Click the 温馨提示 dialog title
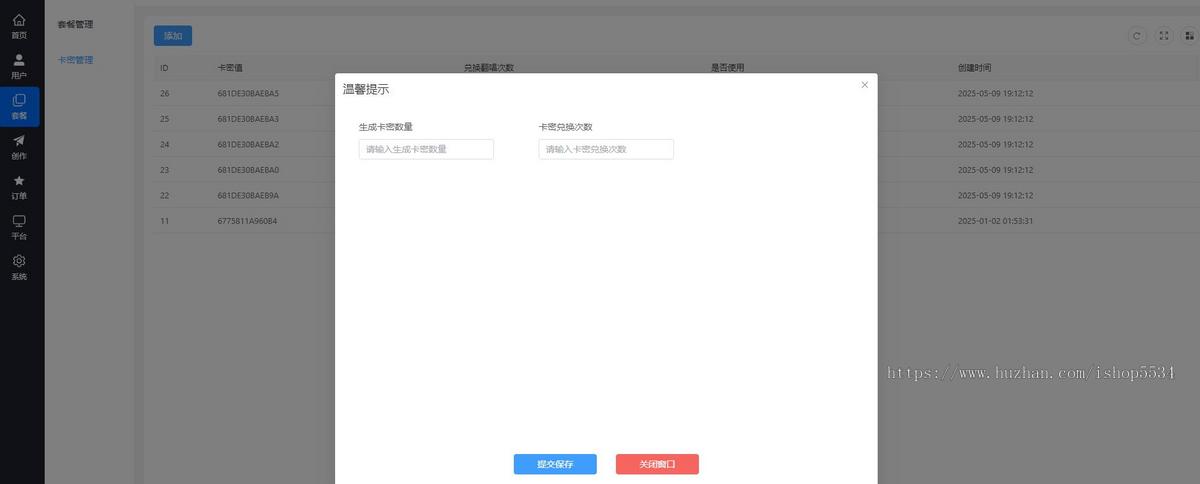 click(x=366, y=89)
